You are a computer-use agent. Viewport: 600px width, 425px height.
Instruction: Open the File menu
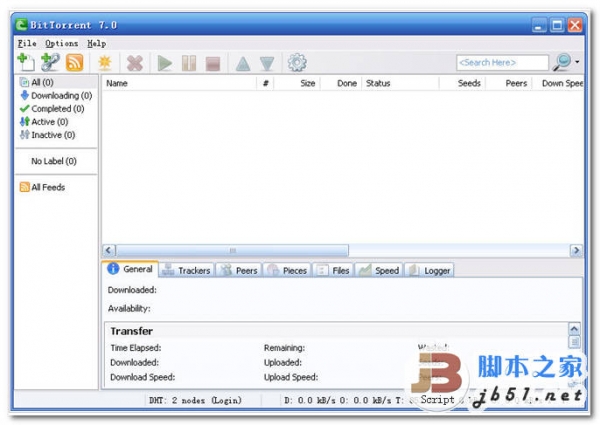click(x=27, y=43)
